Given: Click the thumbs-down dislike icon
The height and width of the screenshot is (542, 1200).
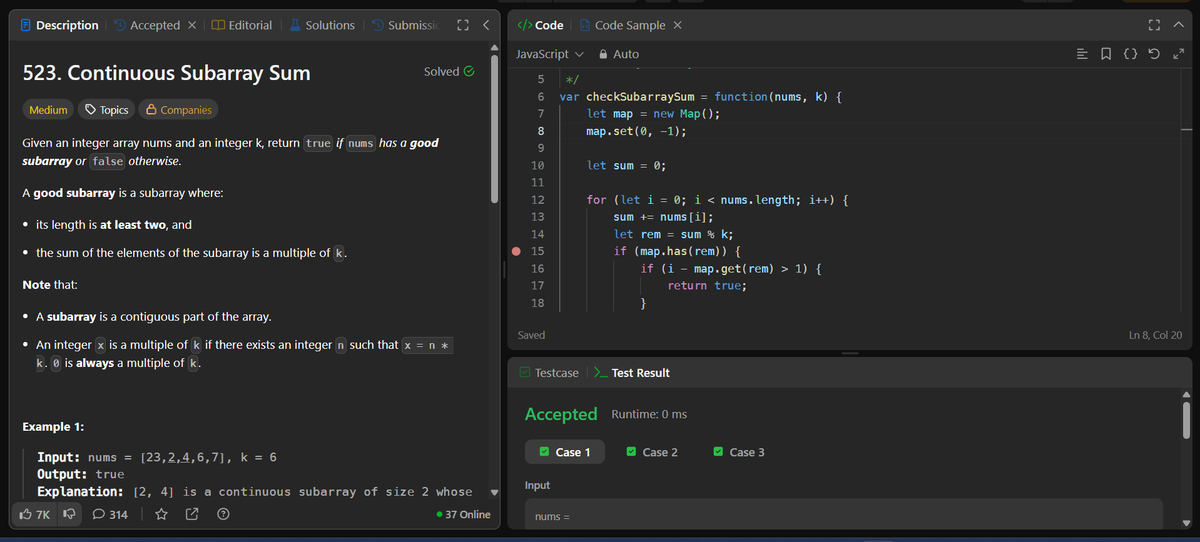Looking at the screenshot, I should (x=72, y=515).
